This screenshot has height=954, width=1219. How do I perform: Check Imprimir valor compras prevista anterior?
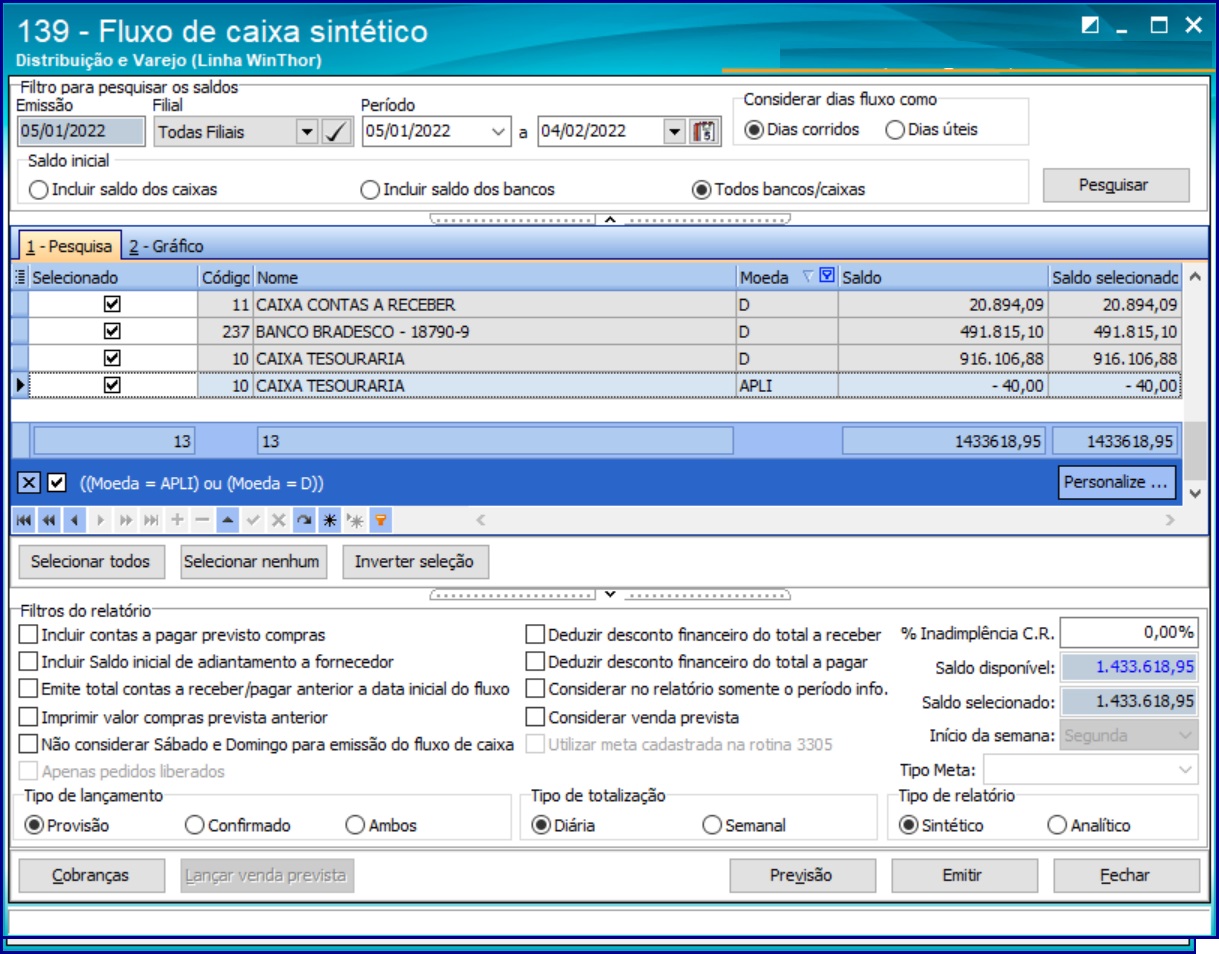click(x=29, y=717)
